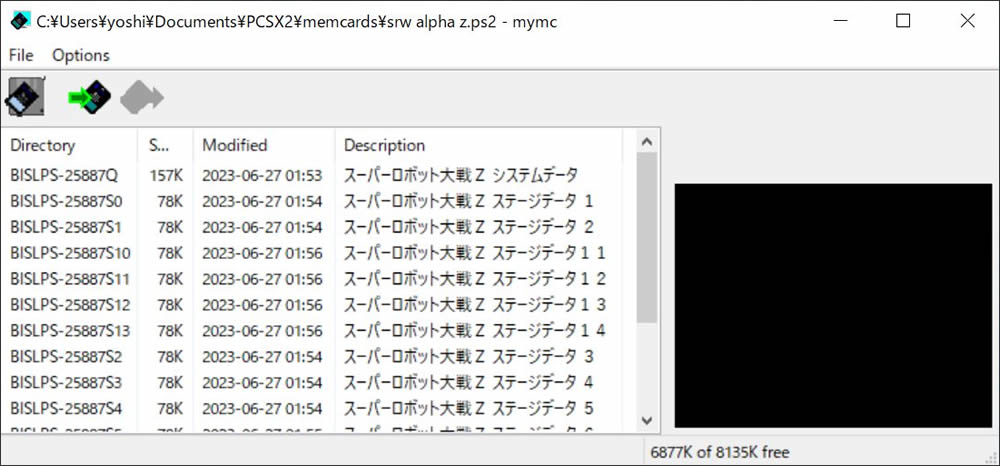Select the BISLPS-25887S2 directory entry

[x=66, y=356]
